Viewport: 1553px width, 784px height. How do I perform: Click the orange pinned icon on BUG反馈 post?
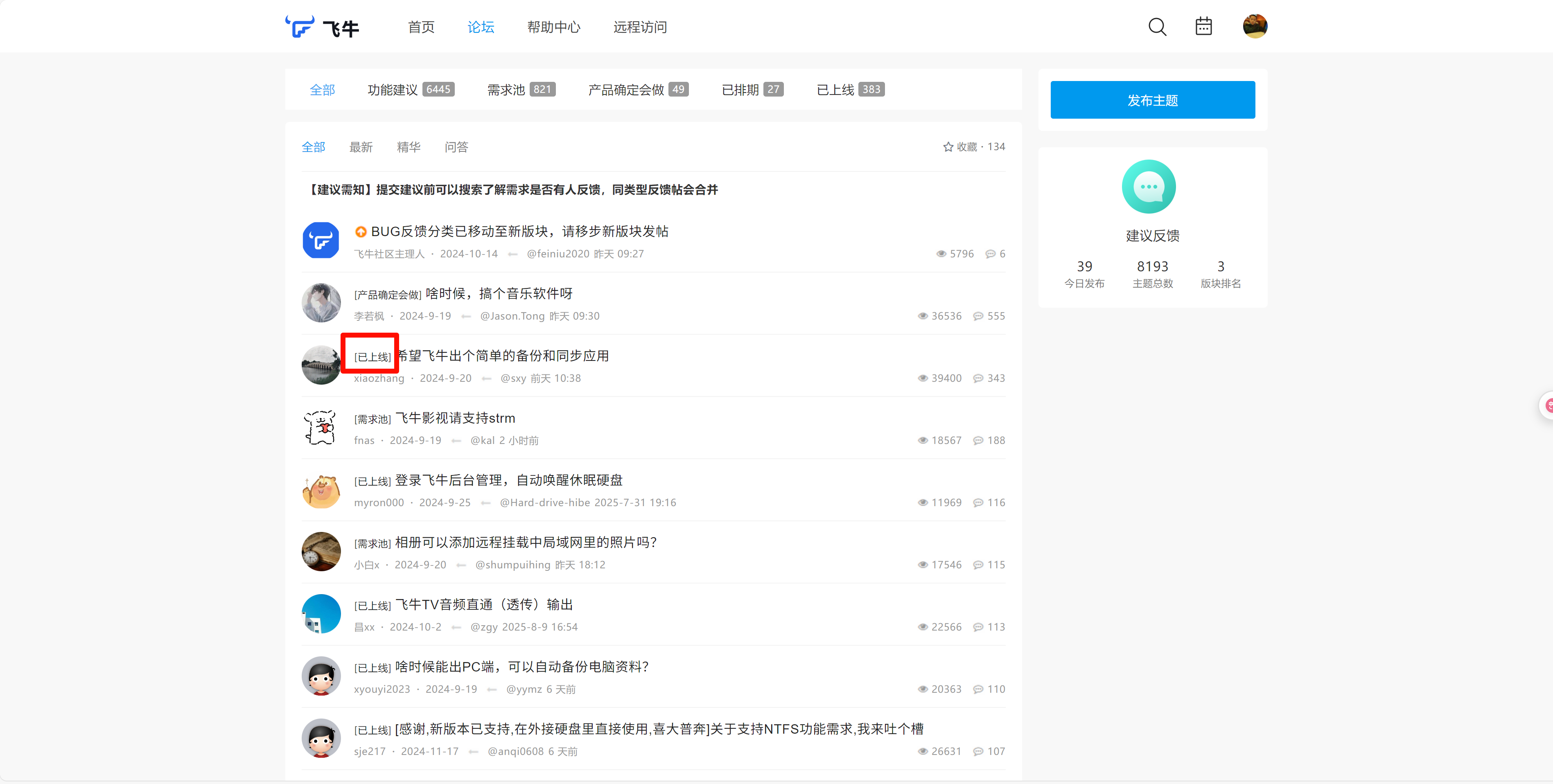point(361,232)
